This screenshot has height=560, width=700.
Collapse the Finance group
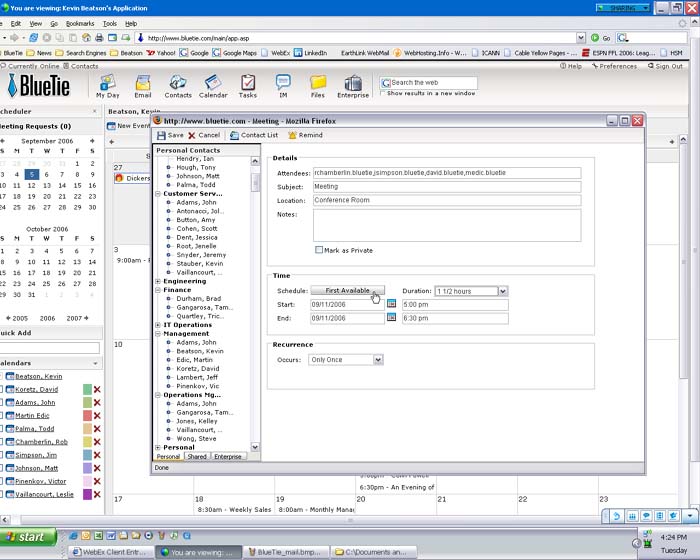click(x=158, y=290)
